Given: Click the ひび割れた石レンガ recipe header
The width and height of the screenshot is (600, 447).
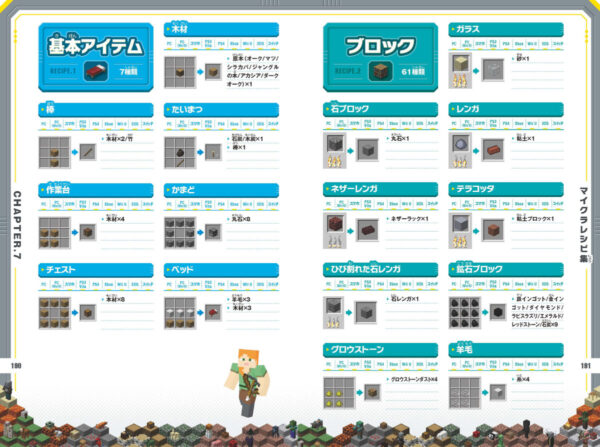Looking at the screenshot, I should tap(380, 270).
